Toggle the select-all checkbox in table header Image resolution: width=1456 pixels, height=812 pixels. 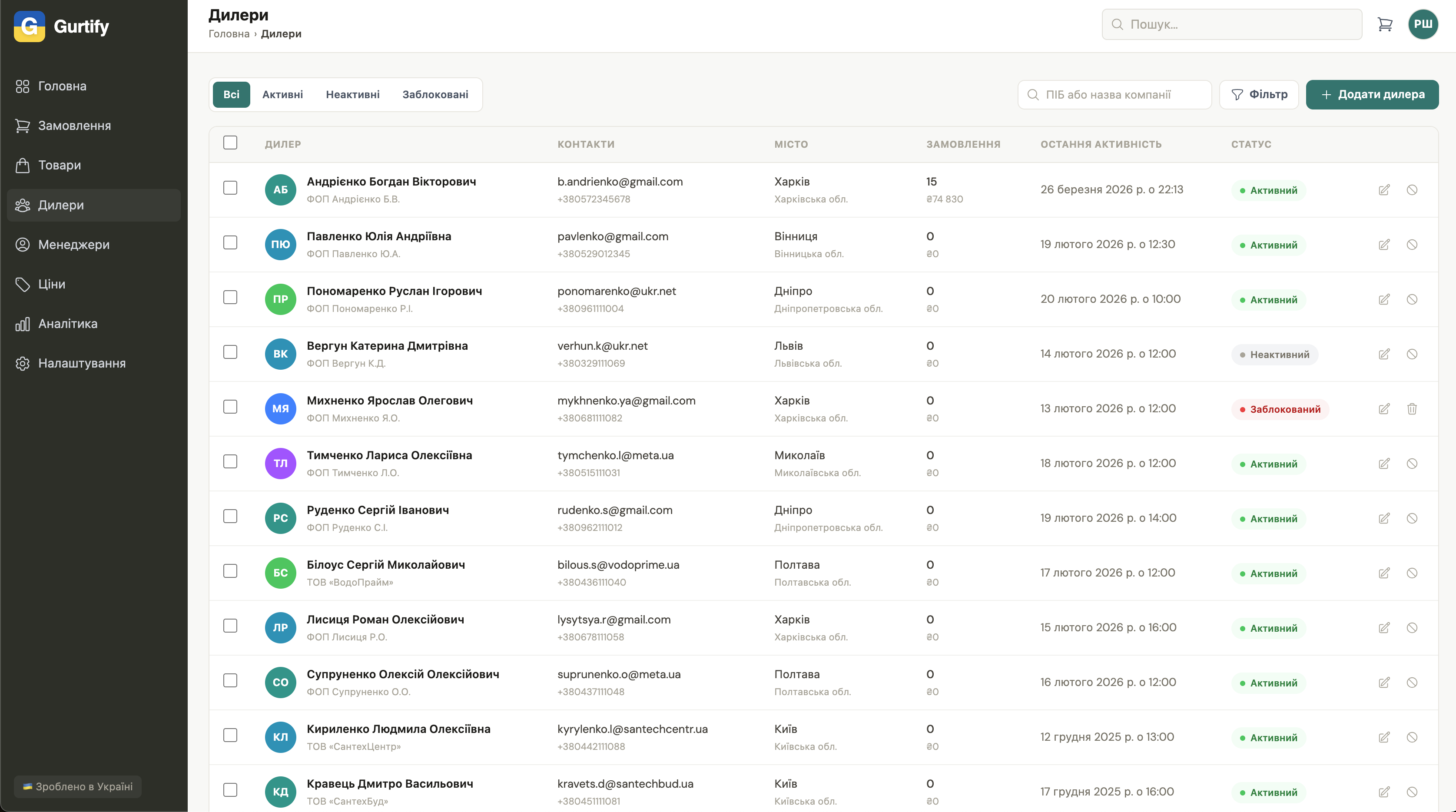click(x=230, y=143)
